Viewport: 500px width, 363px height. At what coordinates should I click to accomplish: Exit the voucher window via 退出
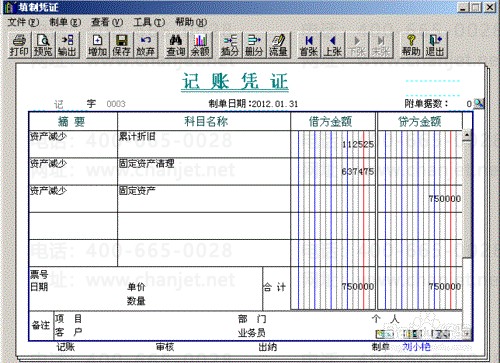435,45
